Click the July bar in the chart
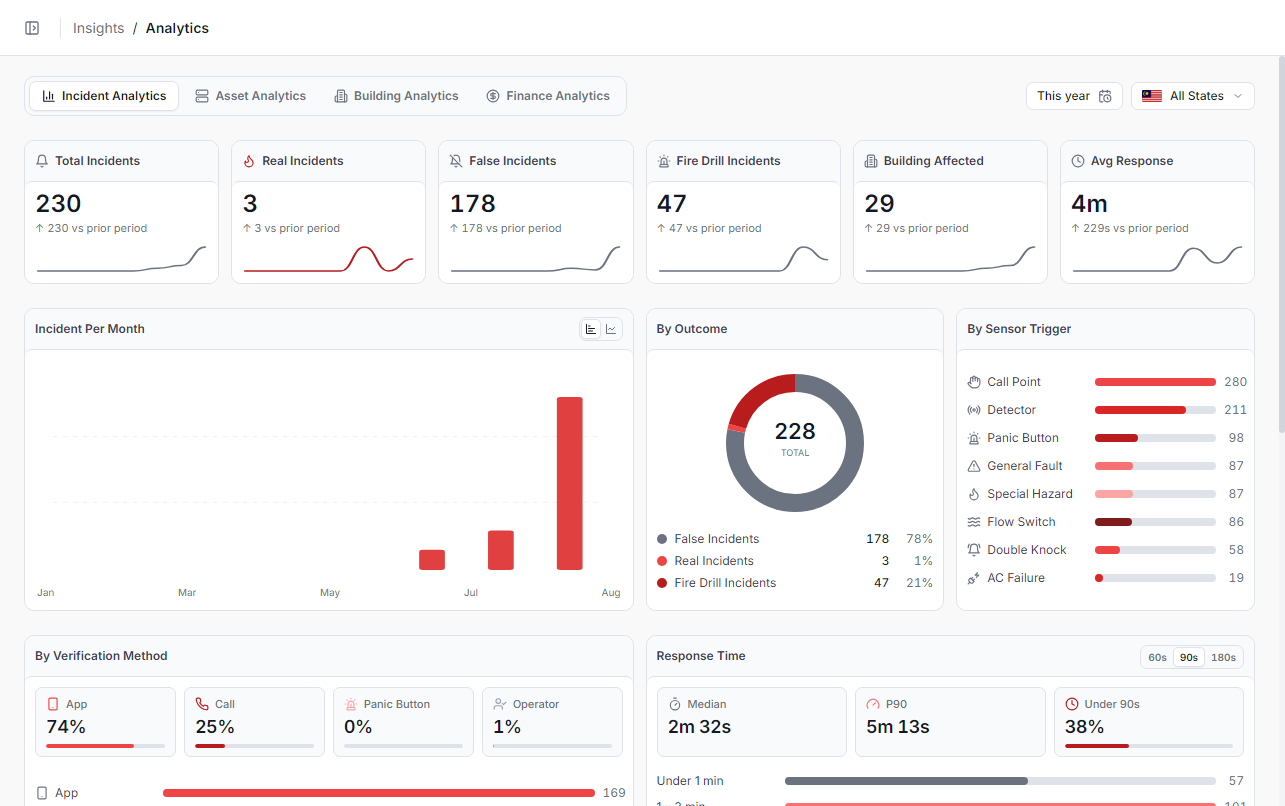 click(501, 550)
